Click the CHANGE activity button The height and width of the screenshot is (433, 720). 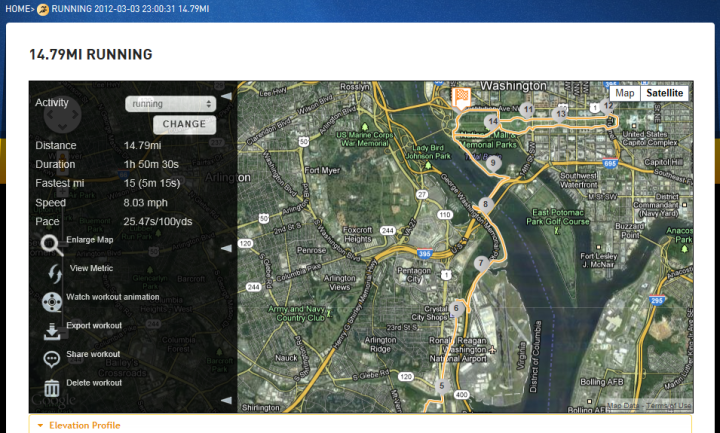pyautogui.click(x=184, y=124)
